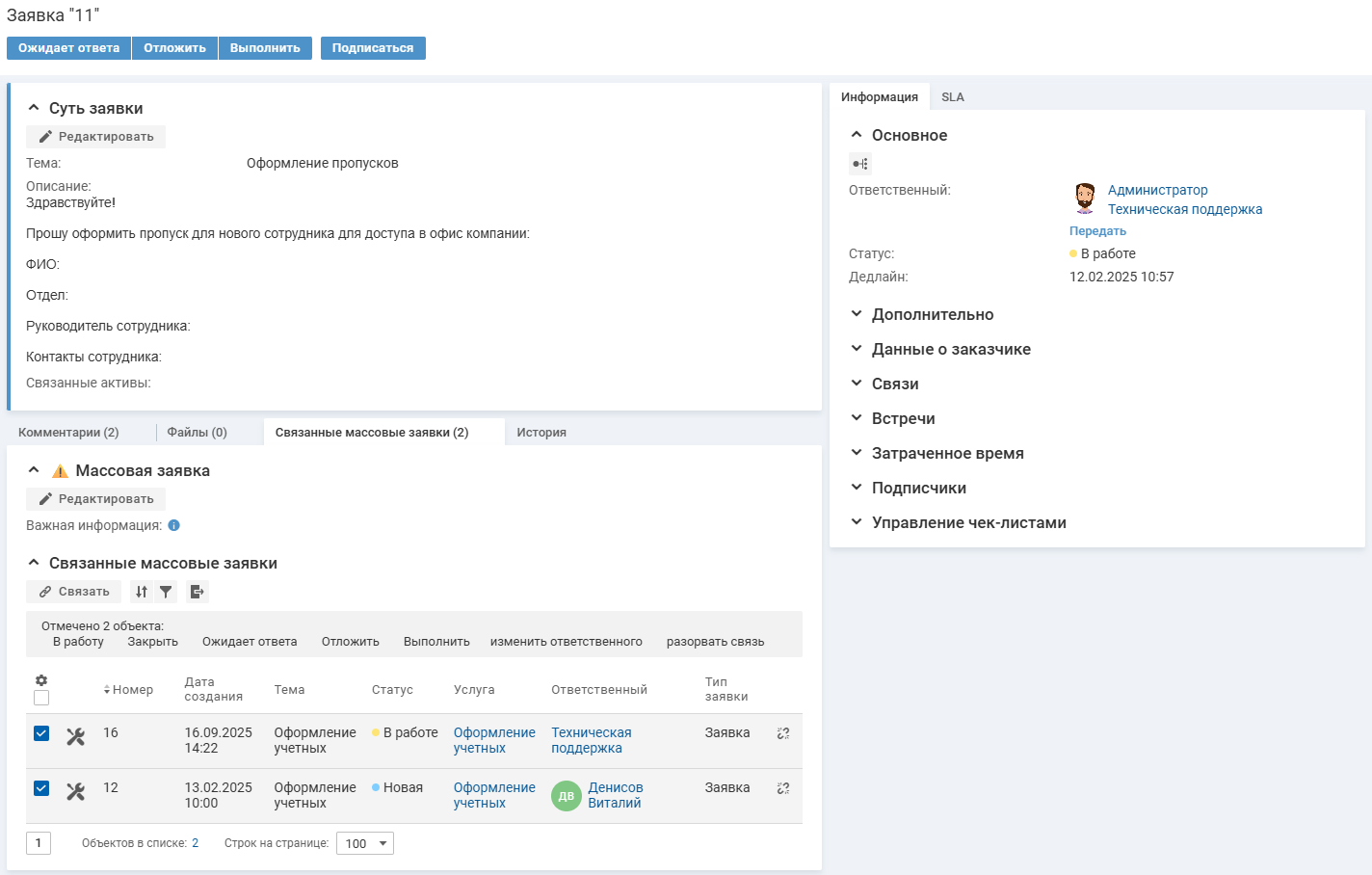Image resolution: width=1372 pixels, height=875 pixels.
Task: Open the История tab
Action: pyautogui.click(x=541, y=433)
